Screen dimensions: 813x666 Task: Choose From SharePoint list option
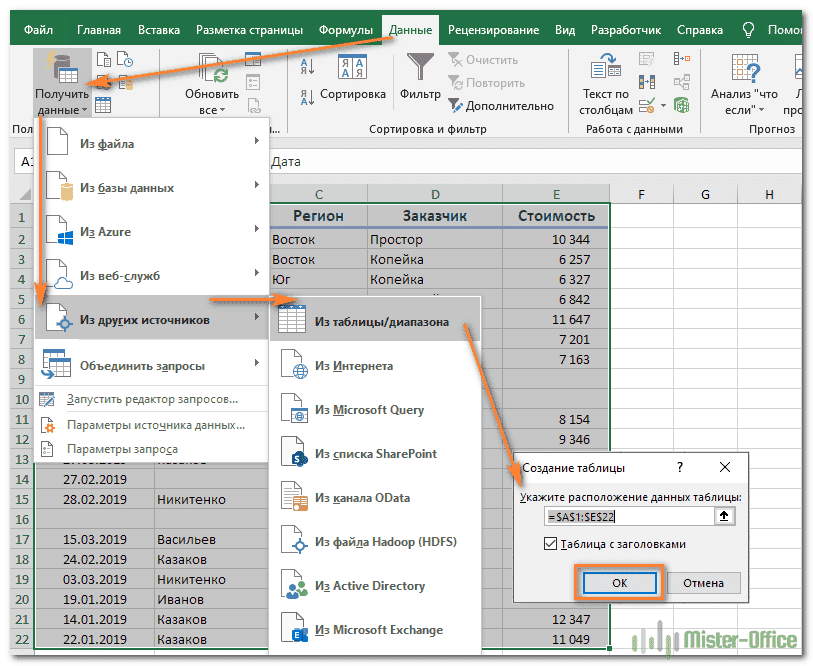click(x=375, y=454)
